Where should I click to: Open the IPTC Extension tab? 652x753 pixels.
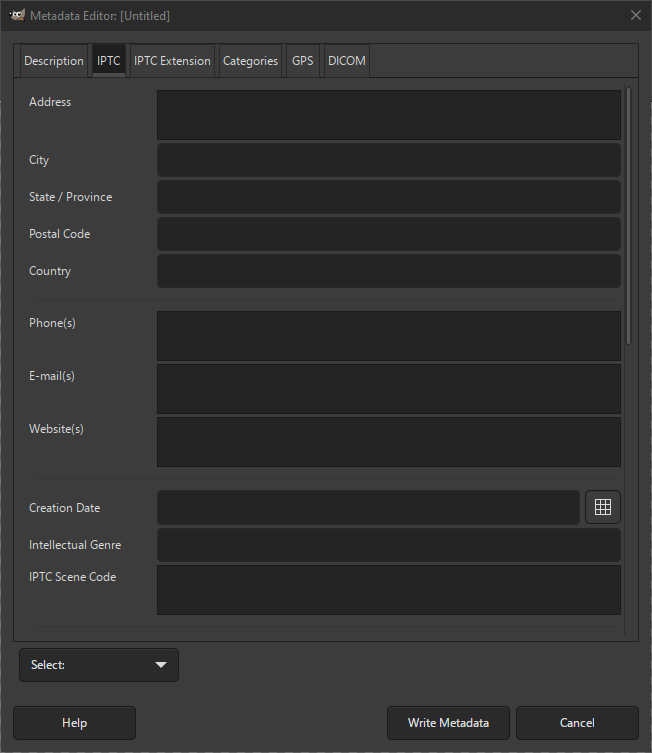pos(172,61)
